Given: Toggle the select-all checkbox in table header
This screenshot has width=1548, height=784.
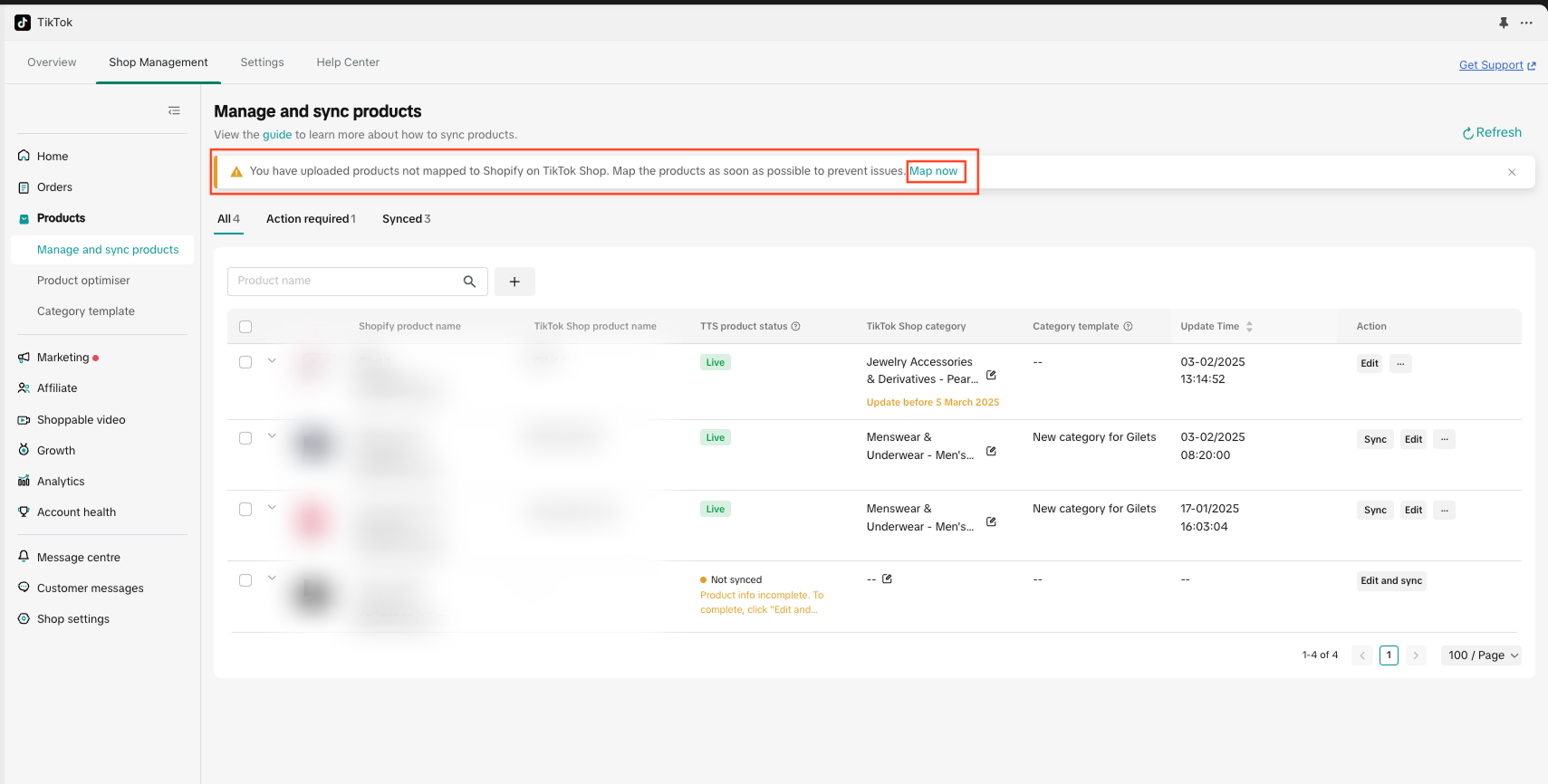Looking at the screenshot, I should pos(245,327).
